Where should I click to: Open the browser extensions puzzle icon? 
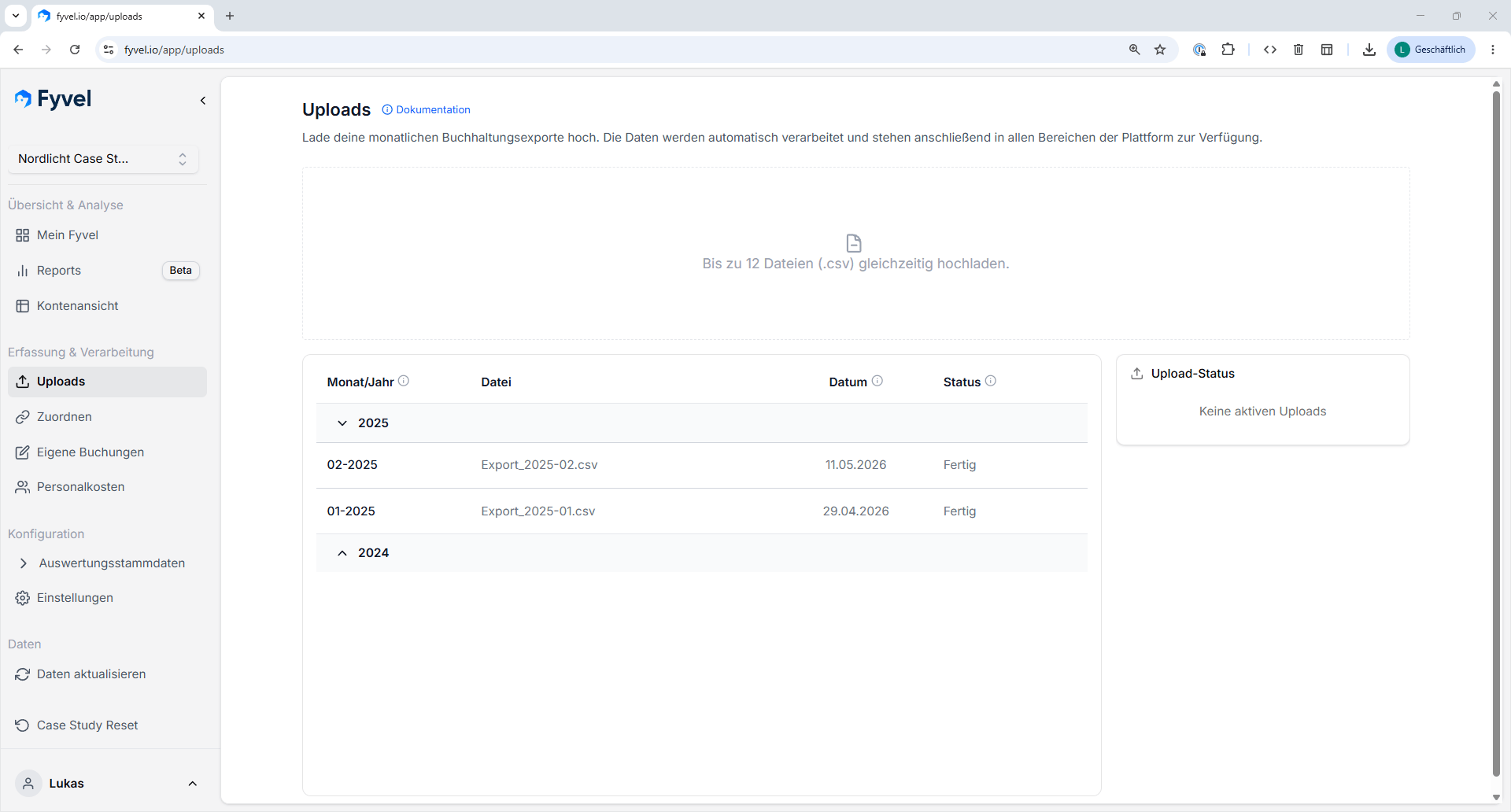click(x=1228, y=50)
